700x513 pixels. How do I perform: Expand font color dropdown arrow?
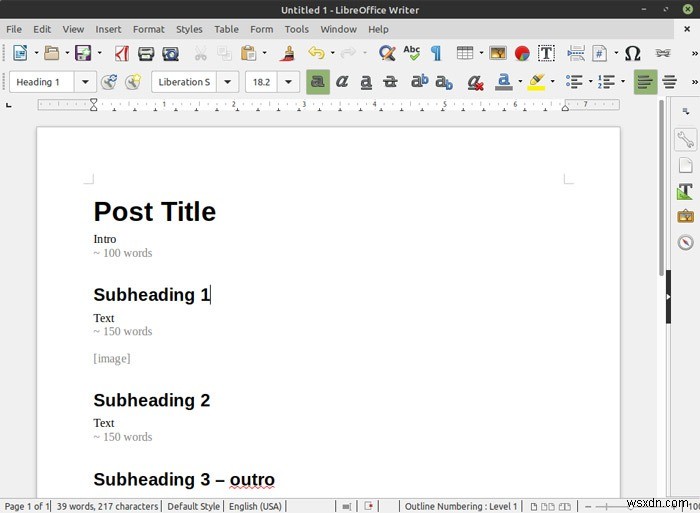[x=520, y=82]
